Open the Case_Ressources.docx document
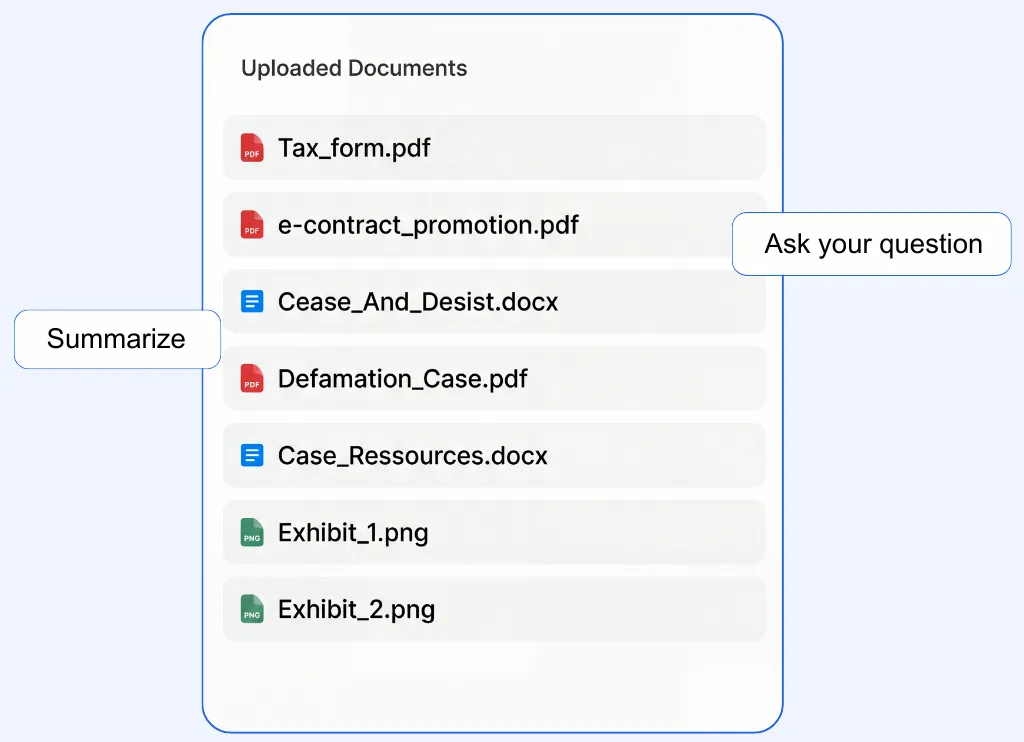 coord(494,455)
